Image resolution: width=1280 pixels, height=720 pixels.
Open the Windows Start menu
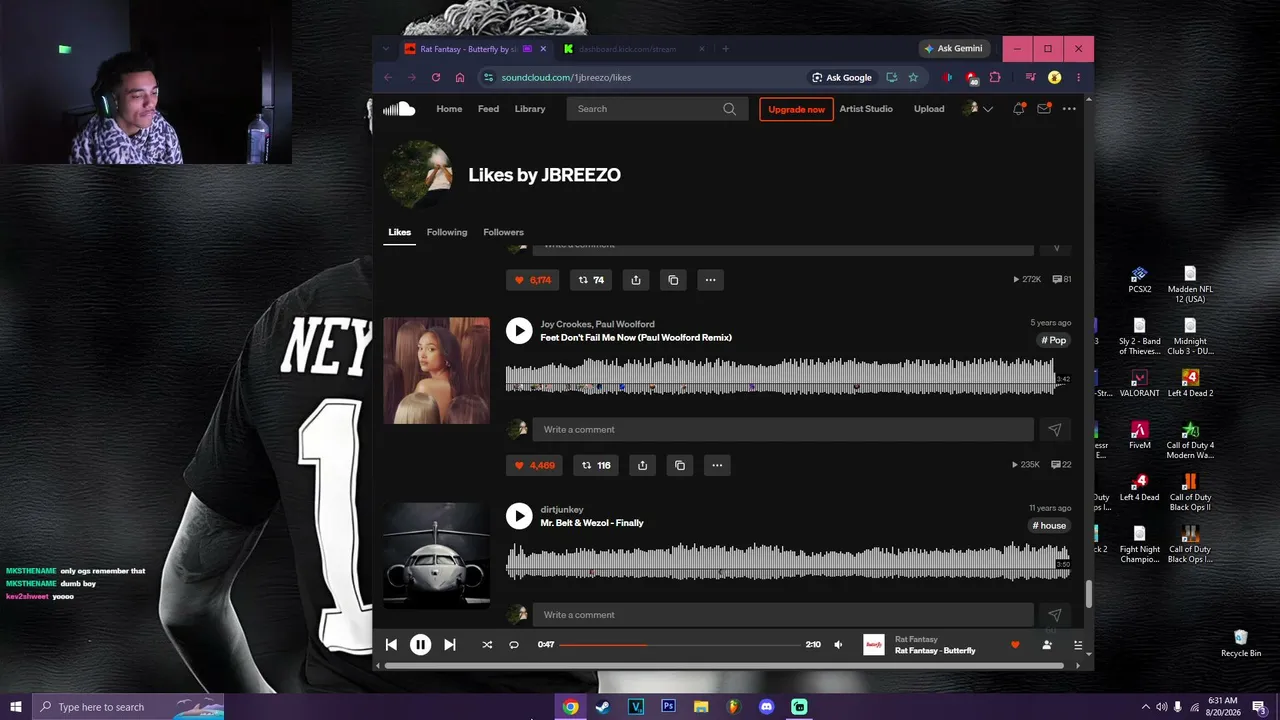click(x=15, y=707)
